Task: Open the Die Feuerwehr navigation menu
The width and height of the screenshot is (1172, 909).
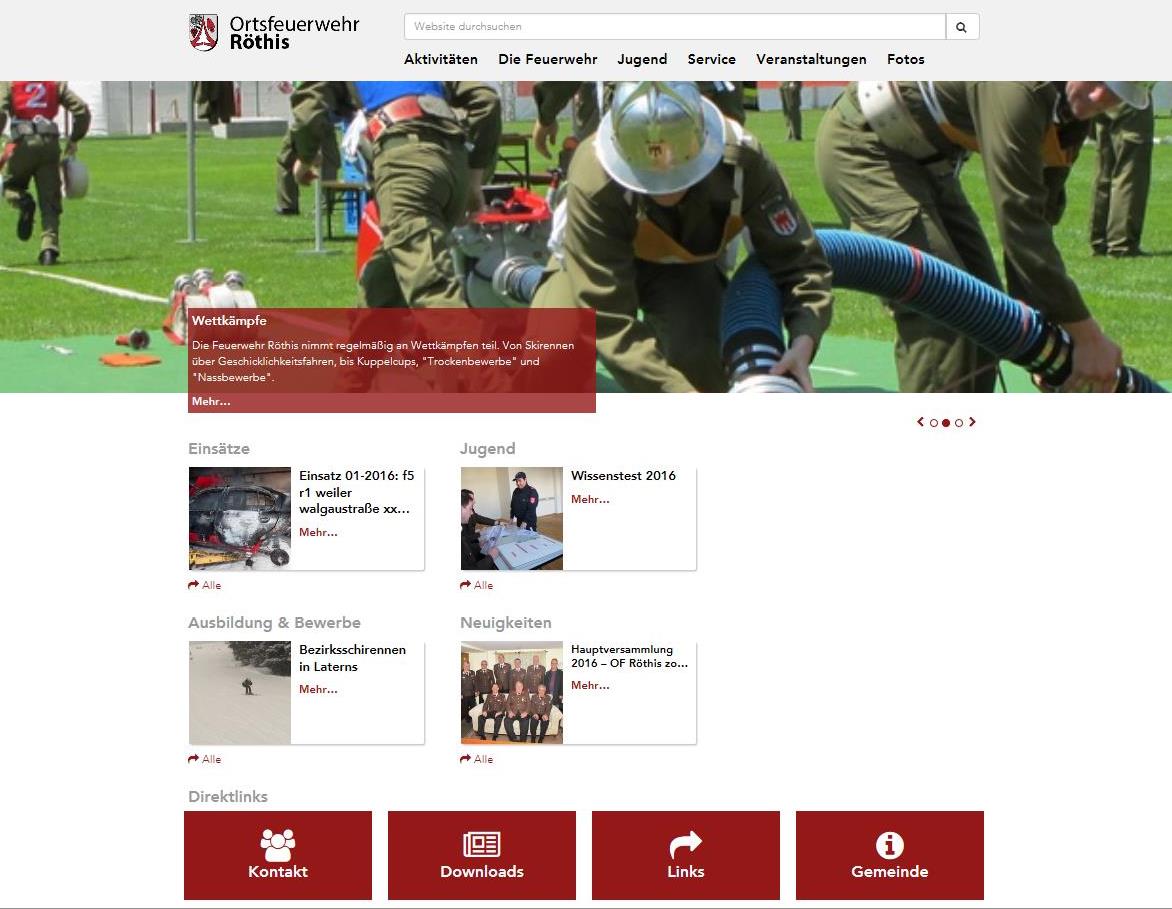Action: coord(548,59)
